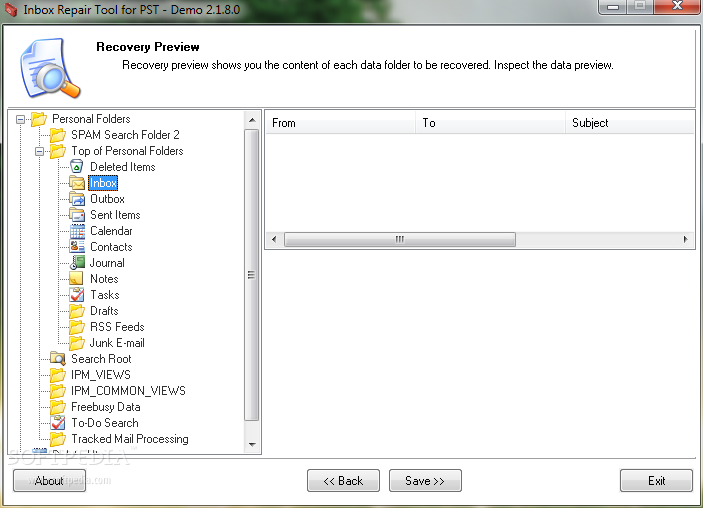Image resolution: width=703 pixels, height=508 pixels.
Task: Click the Journal book icon
Action: click(77, 263)
